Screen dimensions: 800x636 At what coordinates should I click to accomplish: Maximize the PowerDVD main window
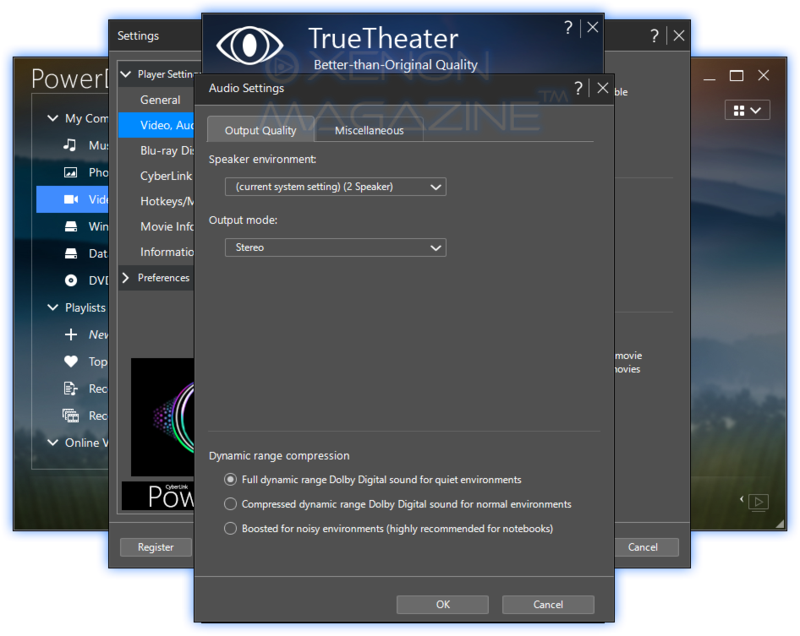(x=736, y=76)
